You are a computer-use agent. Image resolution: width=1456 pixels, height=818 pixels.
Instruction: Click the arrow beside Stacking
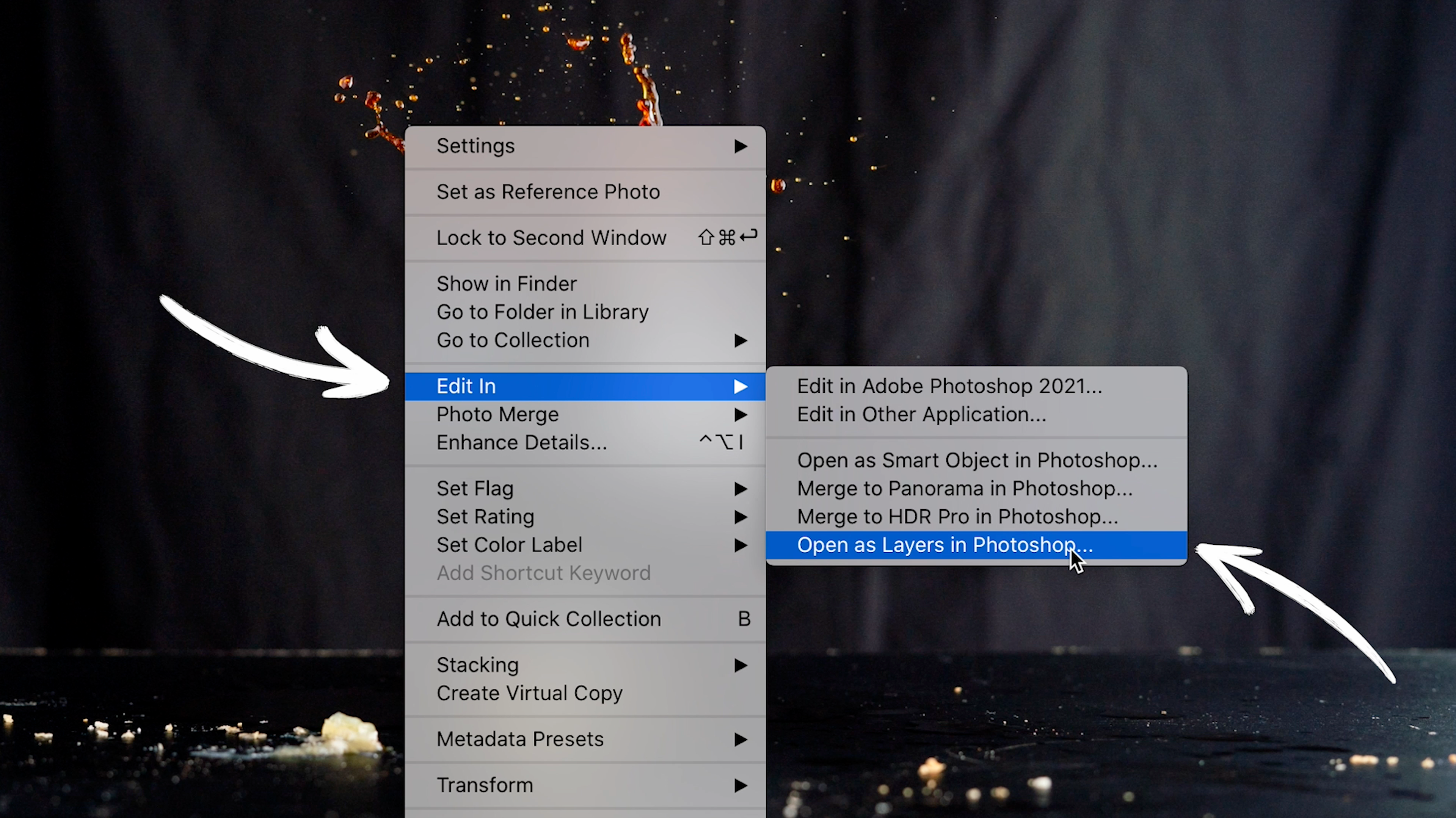[741, 666]
